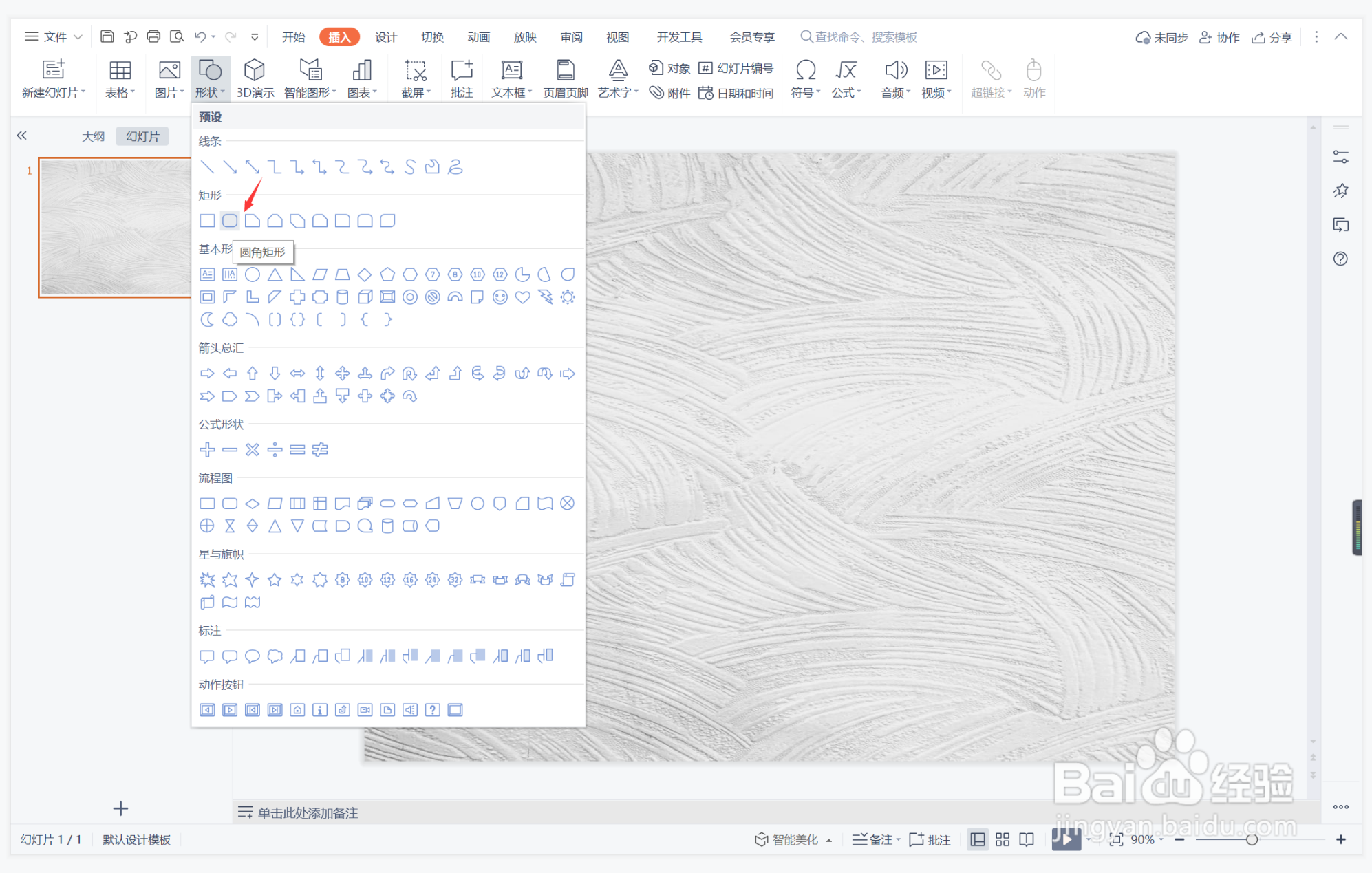Screen dimensions: 1372x873
Task: Insert the right arrow block shape
Action: pyautogui.click(x=207, y=374)
